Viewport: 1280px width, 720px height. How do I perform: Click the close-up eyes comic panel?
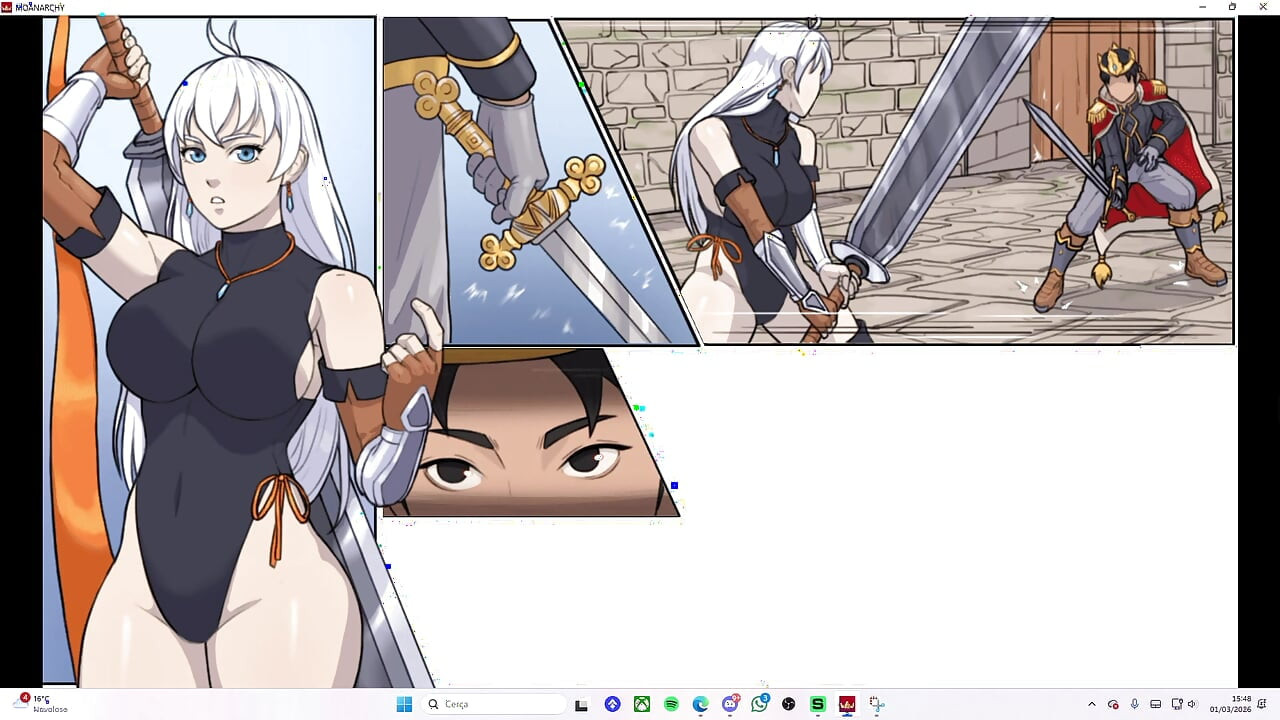(x=531, y=432)
